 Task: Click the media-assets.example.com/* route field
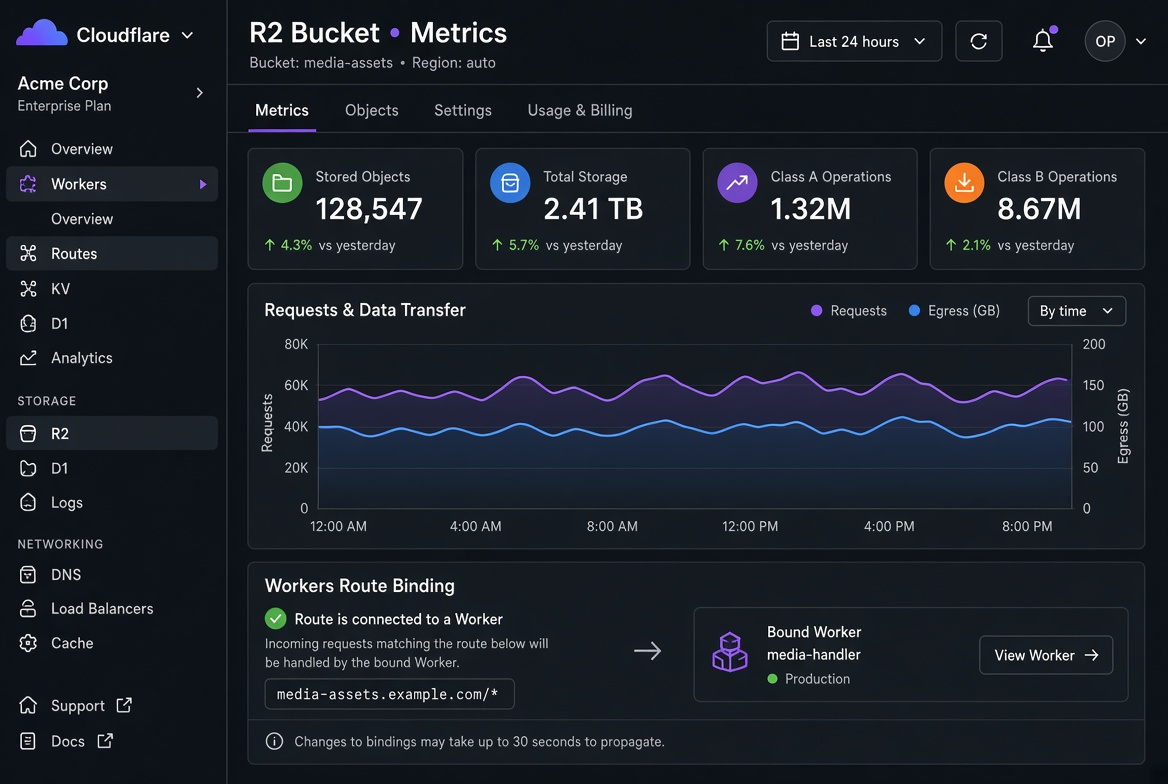click(x=390, y=694)
